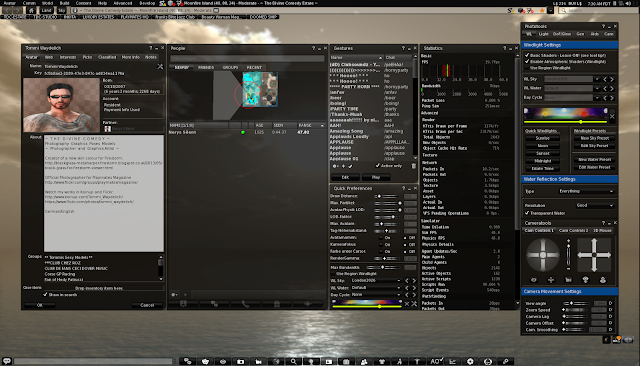Image resolution: width=640 pixels, height=366 pixels.
Task: Click Cancel button in profile window
Action: [x=147, y=305]
